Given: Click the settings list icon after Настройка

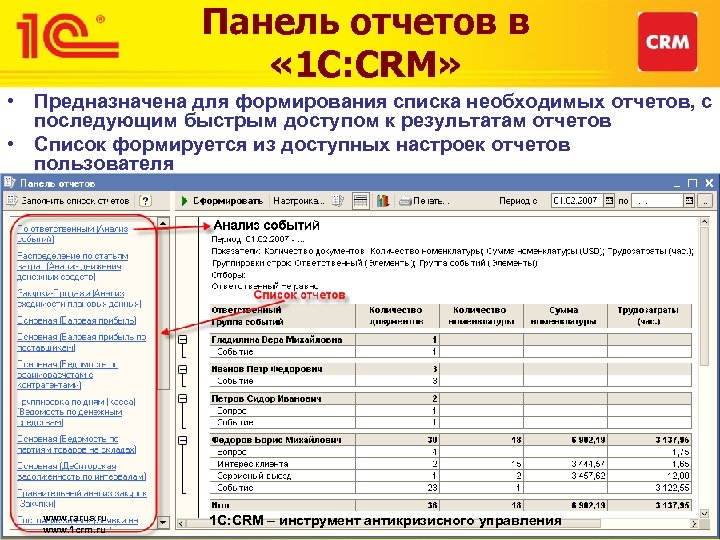Looking at the screenshot, I should [x=338, y=201].
